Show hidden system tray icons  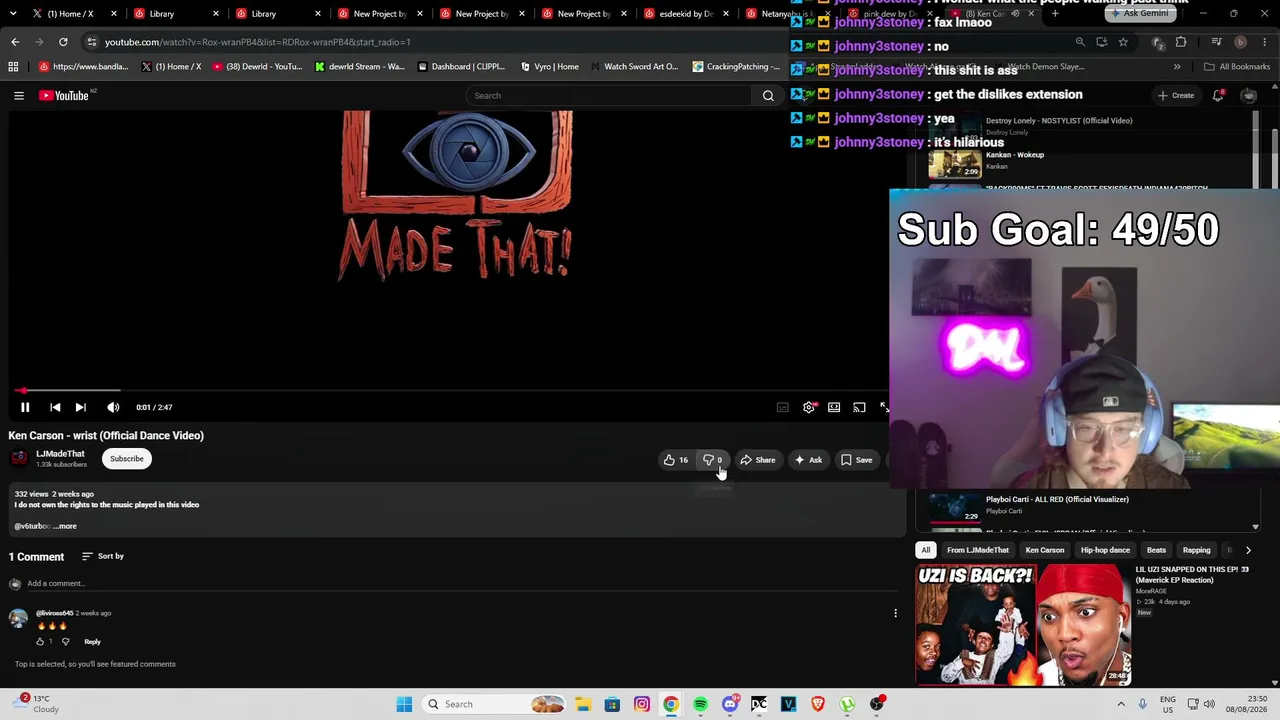pyautogui.click(x=1120, y=704)
